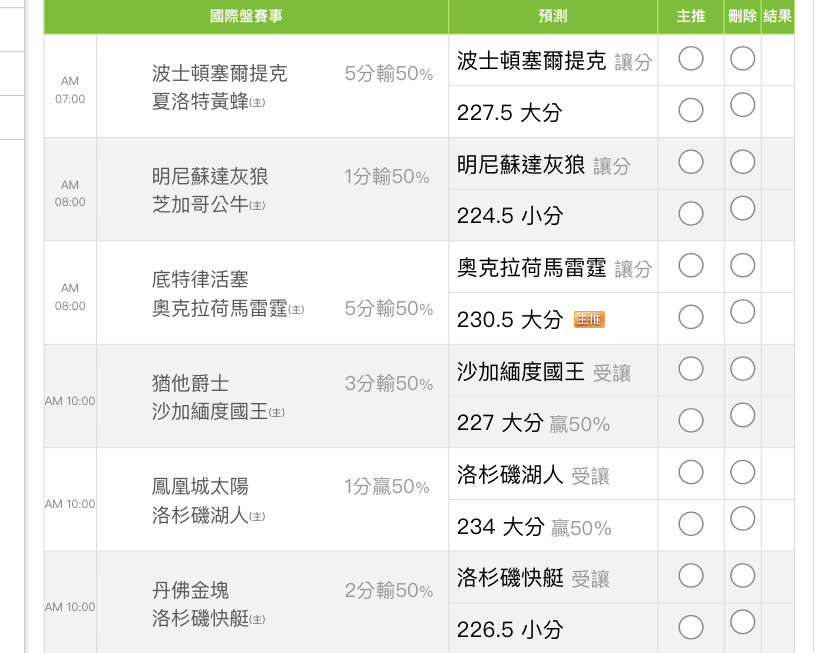Select 主推 radio for 234 大分 贏50%
The height and width of the screenshot is (653, 820).
(x=690, y=524)
